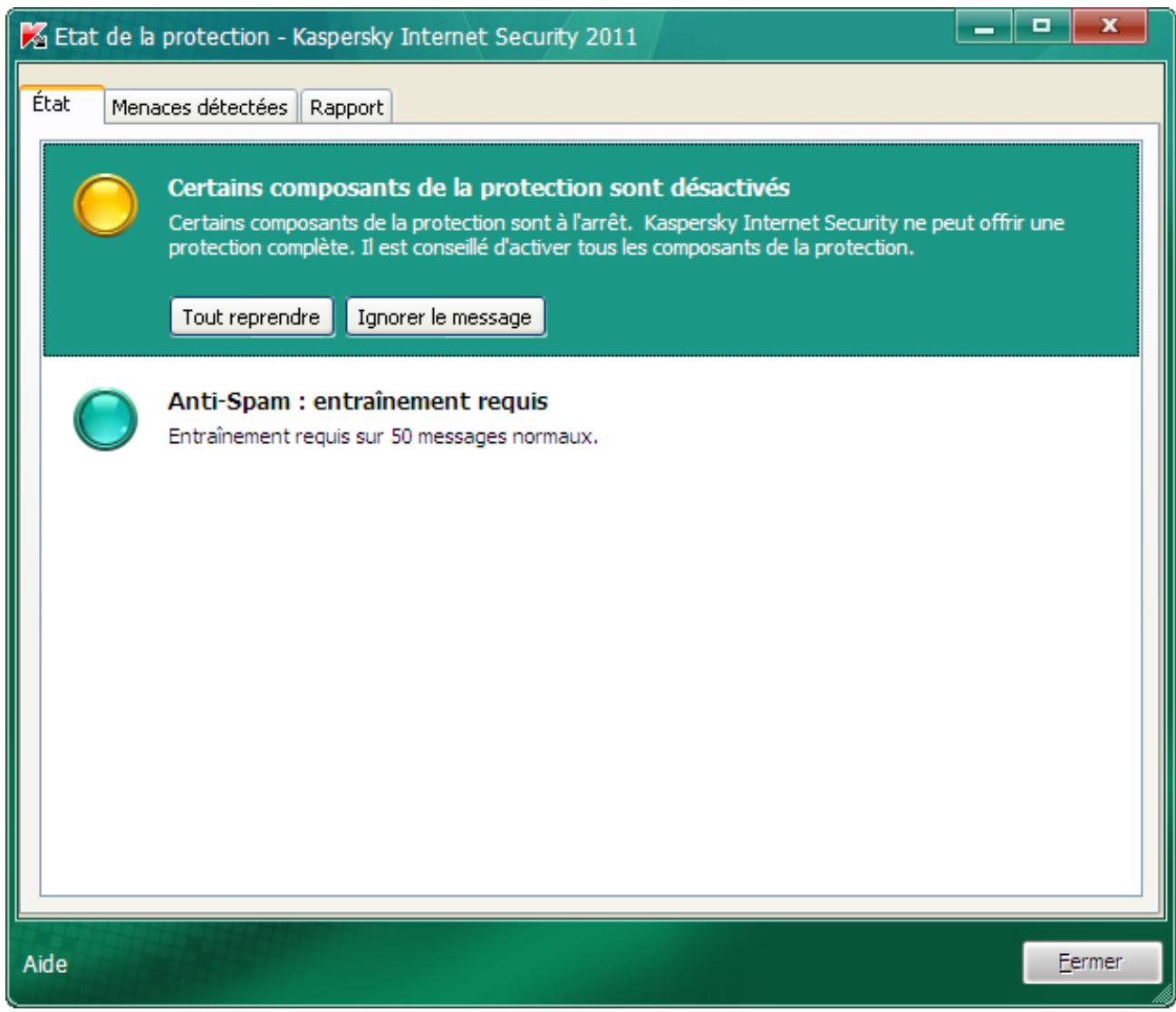Image resolution: width=1176 pixels, height=1012 pixels.
Task: Click 'Entraînement requis sur 50 messages normaux.' text
Action: (x=383, y=437)
